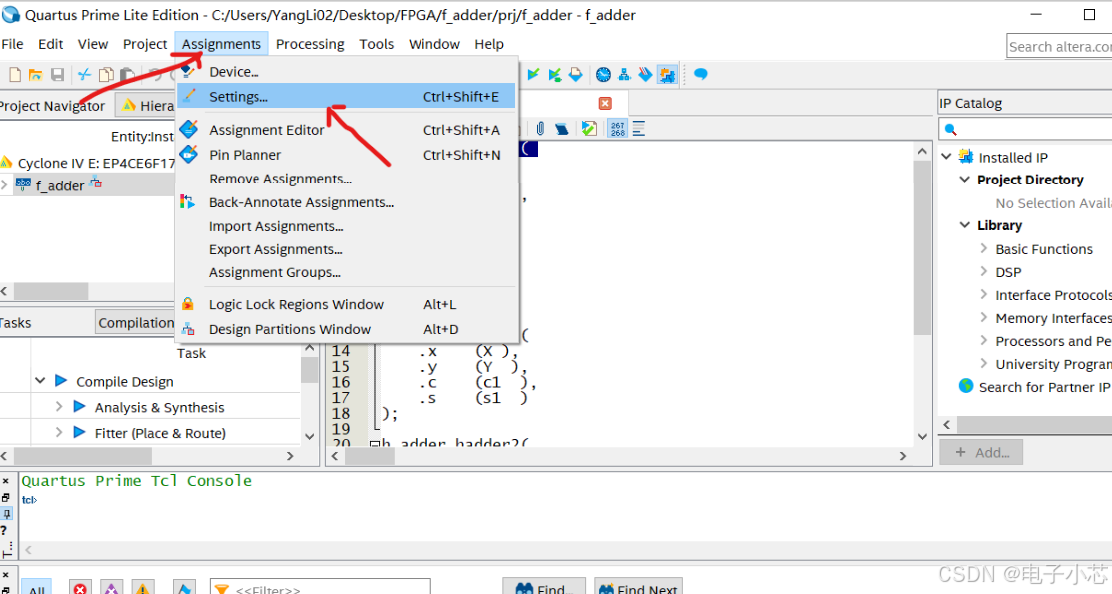Viewport: 1112px width, 594px height.
Task: Collapse the Library node
Action: tap(964, 225)
